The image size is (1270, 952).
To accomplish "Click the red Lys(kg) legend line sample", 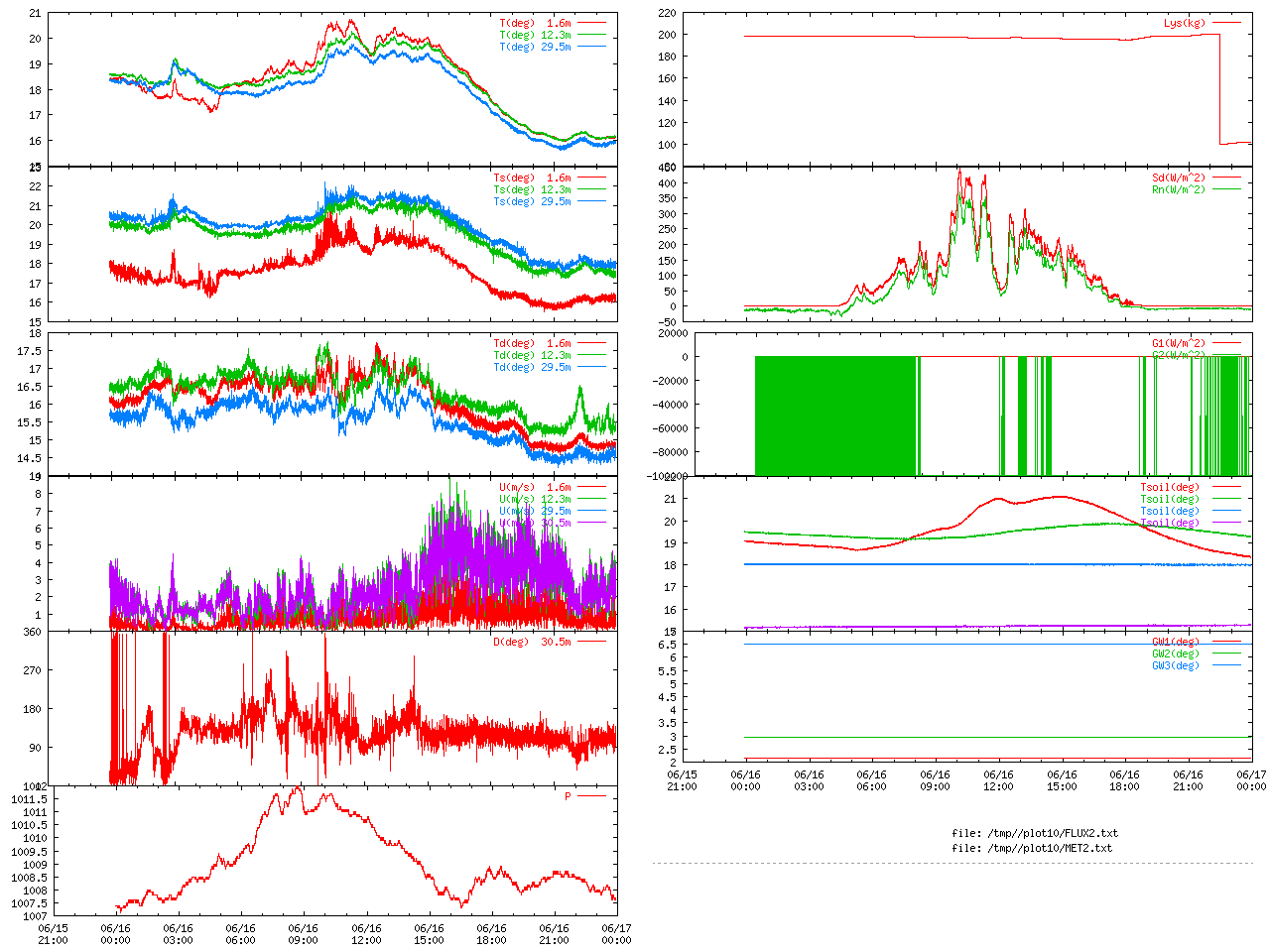I will click(x=1226, y=23).
